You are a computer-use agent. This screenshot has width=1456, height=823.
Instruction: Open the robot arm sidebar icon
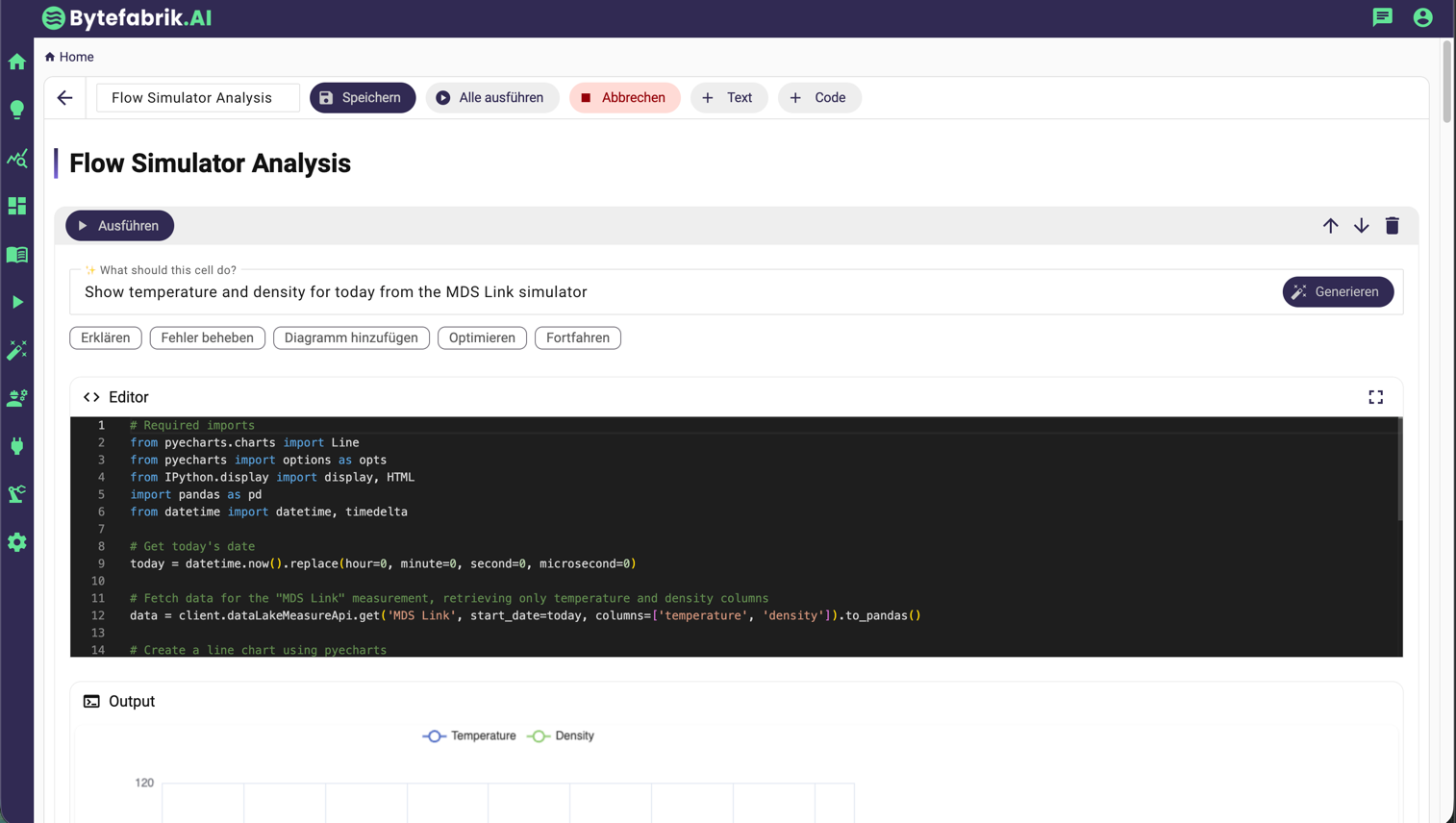pos(16,494)
